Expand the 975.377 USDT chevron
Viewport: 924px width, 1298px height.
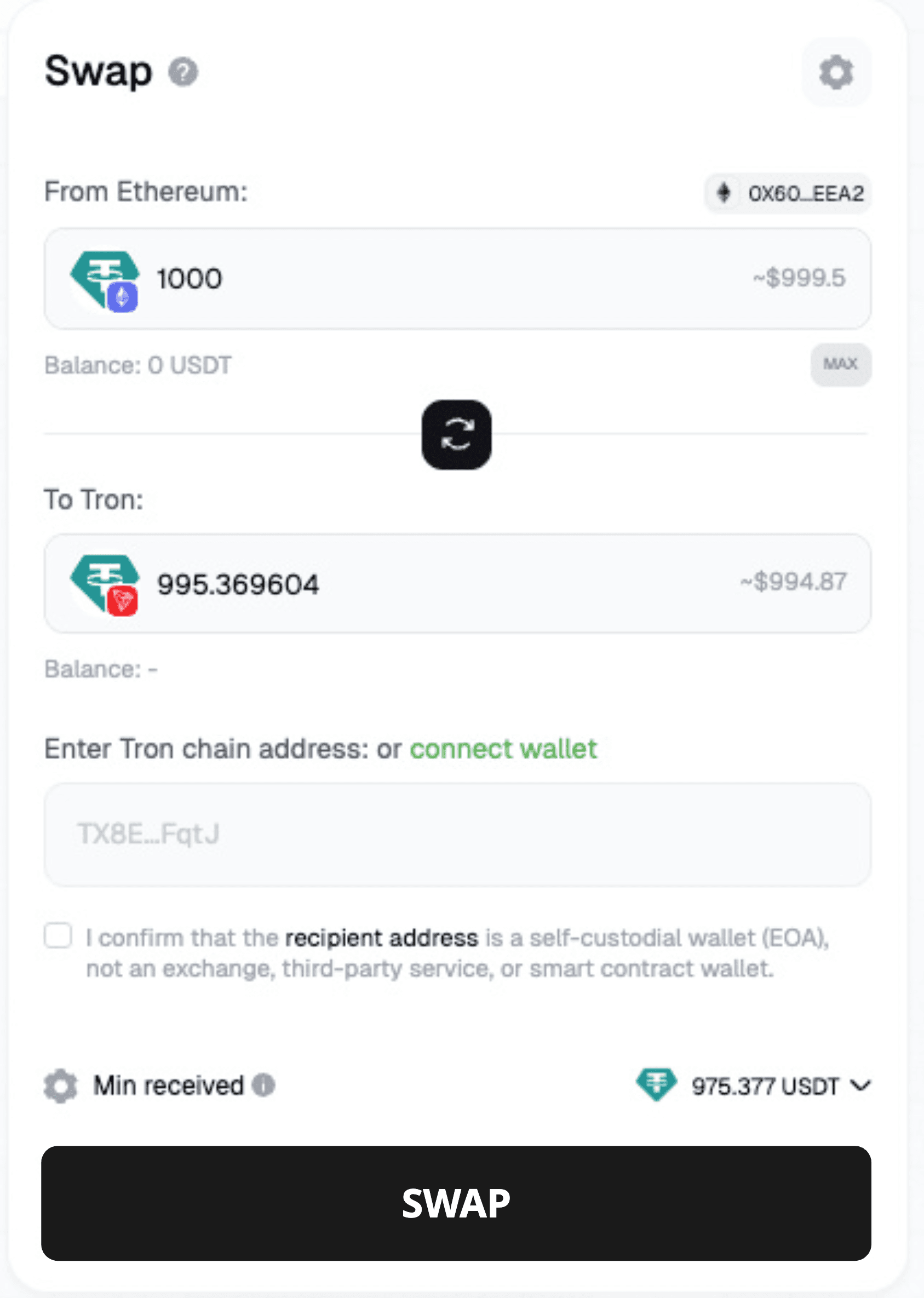[x=860, y=1086]
